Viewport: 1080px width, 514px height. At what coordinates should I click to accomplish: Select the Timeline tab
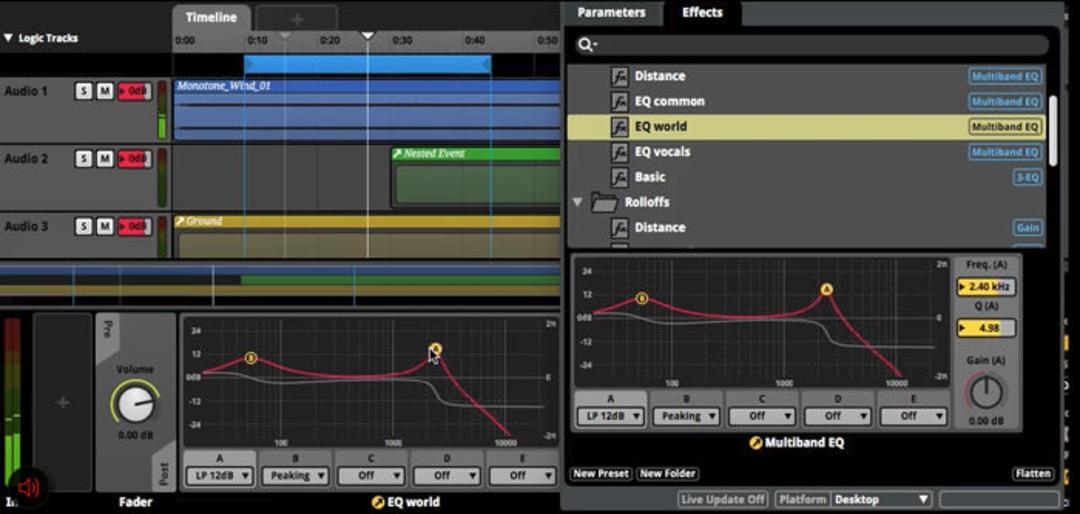(x=211, y=18)
